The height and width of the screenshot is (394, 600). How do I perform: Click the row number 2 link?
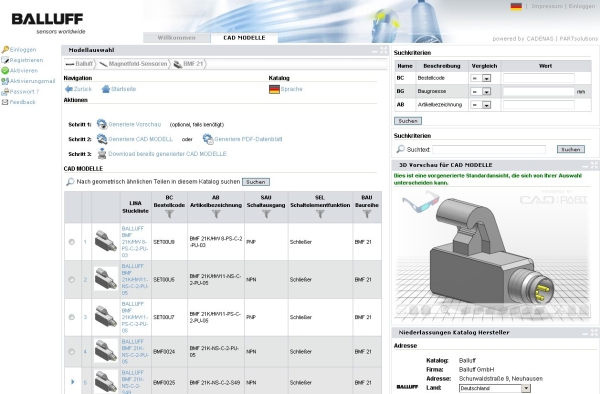pos(85,280)
